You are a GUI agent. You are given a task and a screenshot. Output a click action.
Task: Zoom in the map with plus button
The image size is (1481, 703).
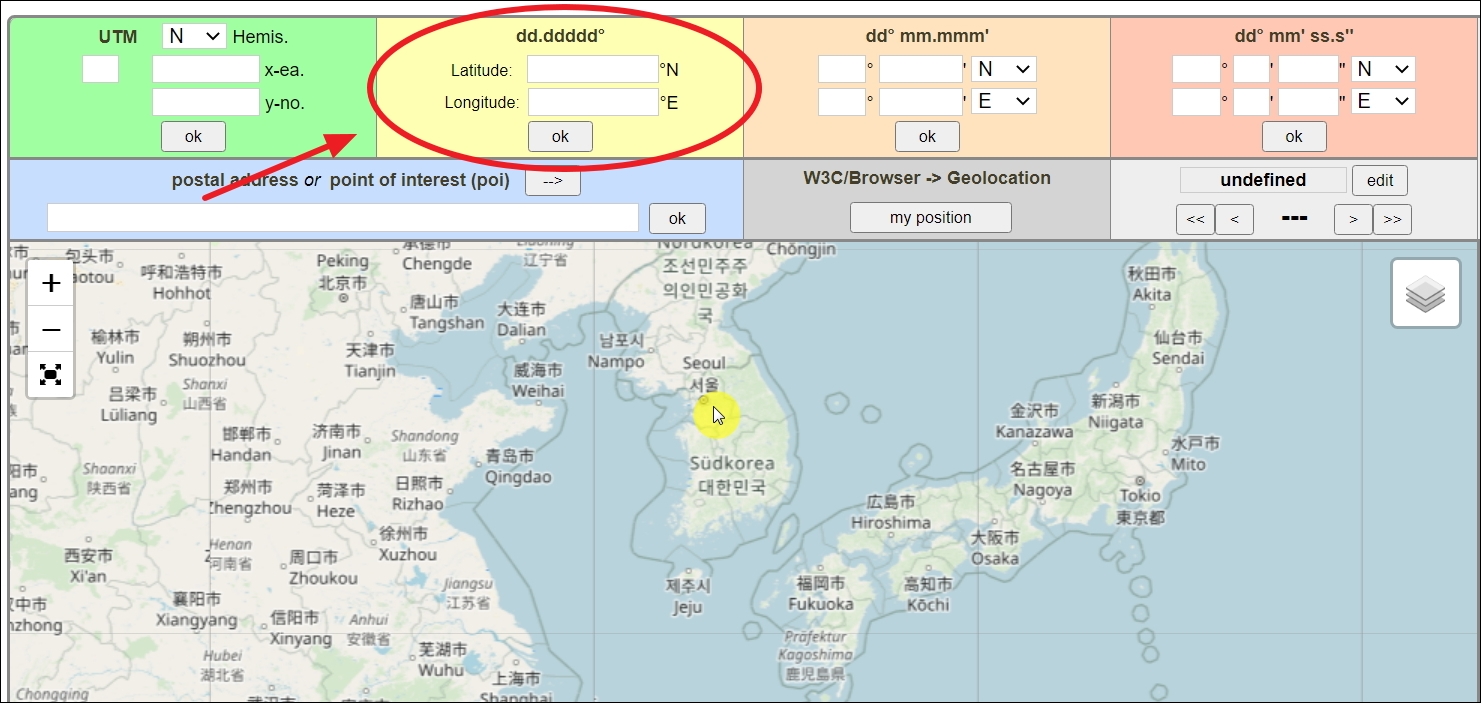click(x=51, y=284)
